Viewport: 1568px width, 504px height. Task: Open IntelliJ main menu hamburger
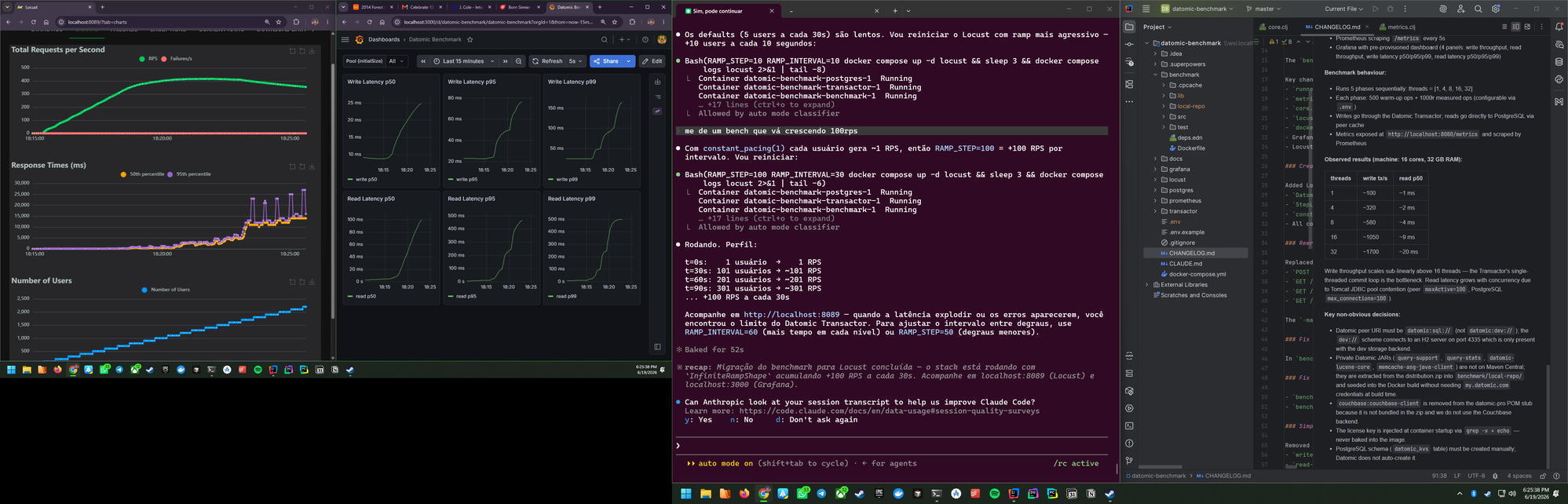point(1146,9)
